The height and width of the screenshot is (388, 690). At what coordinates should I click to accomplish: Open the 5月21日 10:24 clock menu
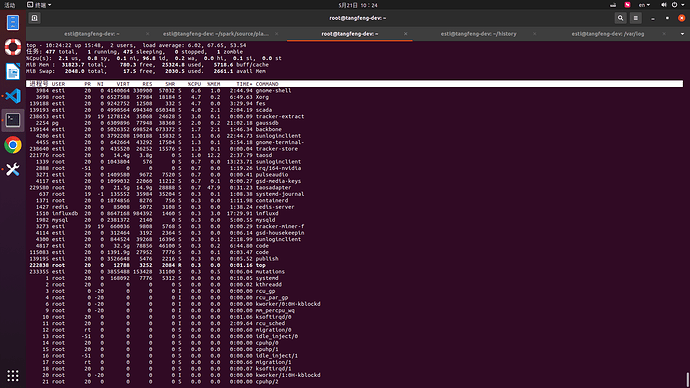tap(358, 5)
